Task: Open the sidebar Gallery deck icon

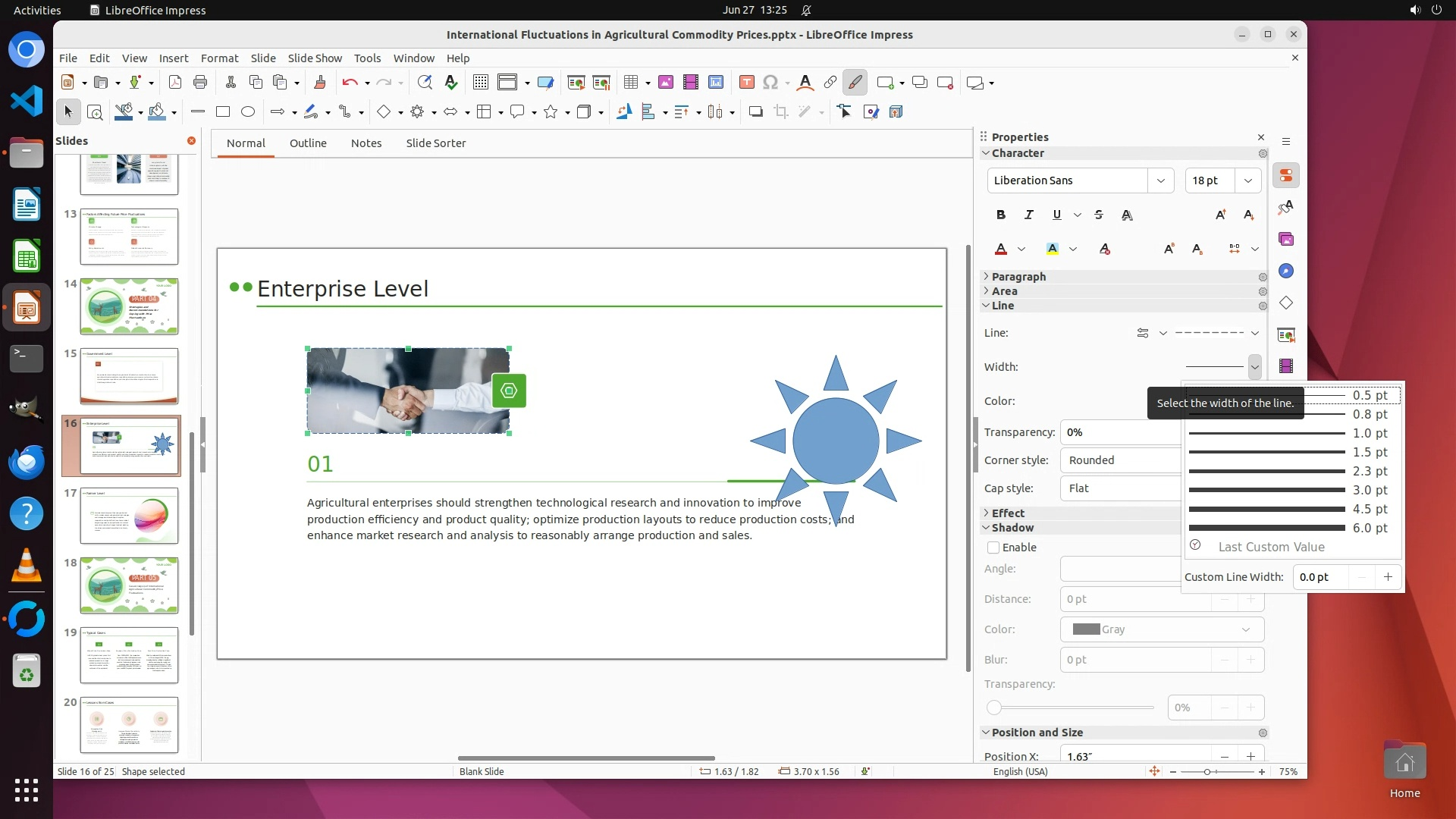Action: pos(1286,240)
